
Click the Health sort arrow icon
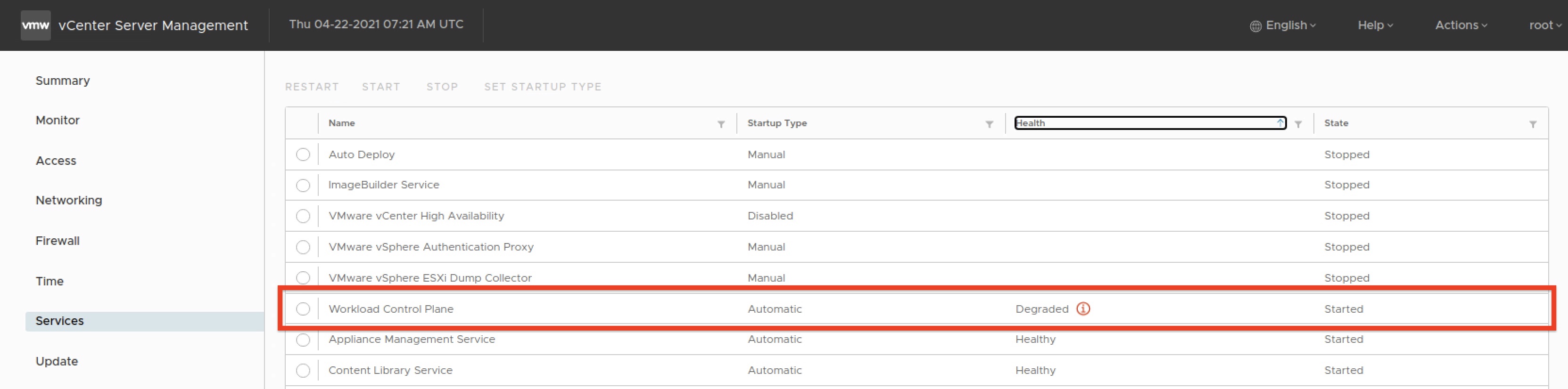(x=1280, y=123)
